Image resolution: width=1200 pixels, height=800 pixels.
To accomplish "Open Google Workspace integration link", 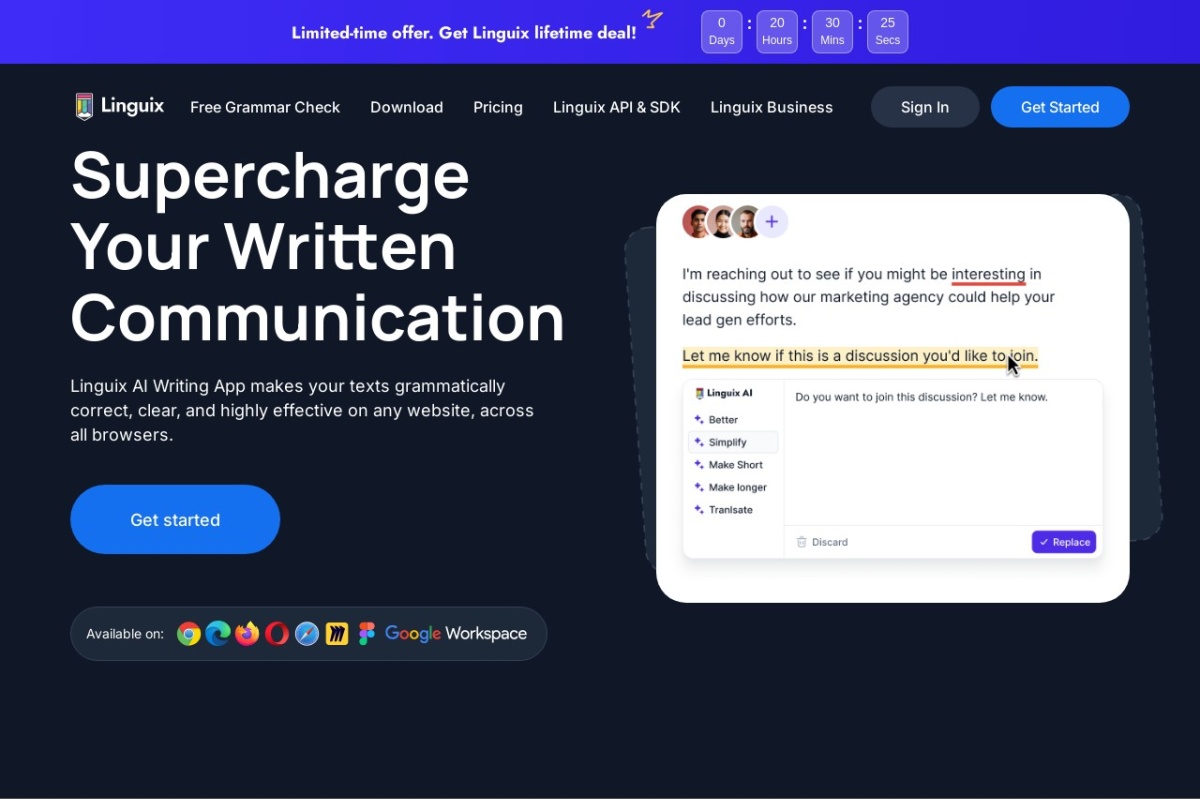I will coord(456,634).
